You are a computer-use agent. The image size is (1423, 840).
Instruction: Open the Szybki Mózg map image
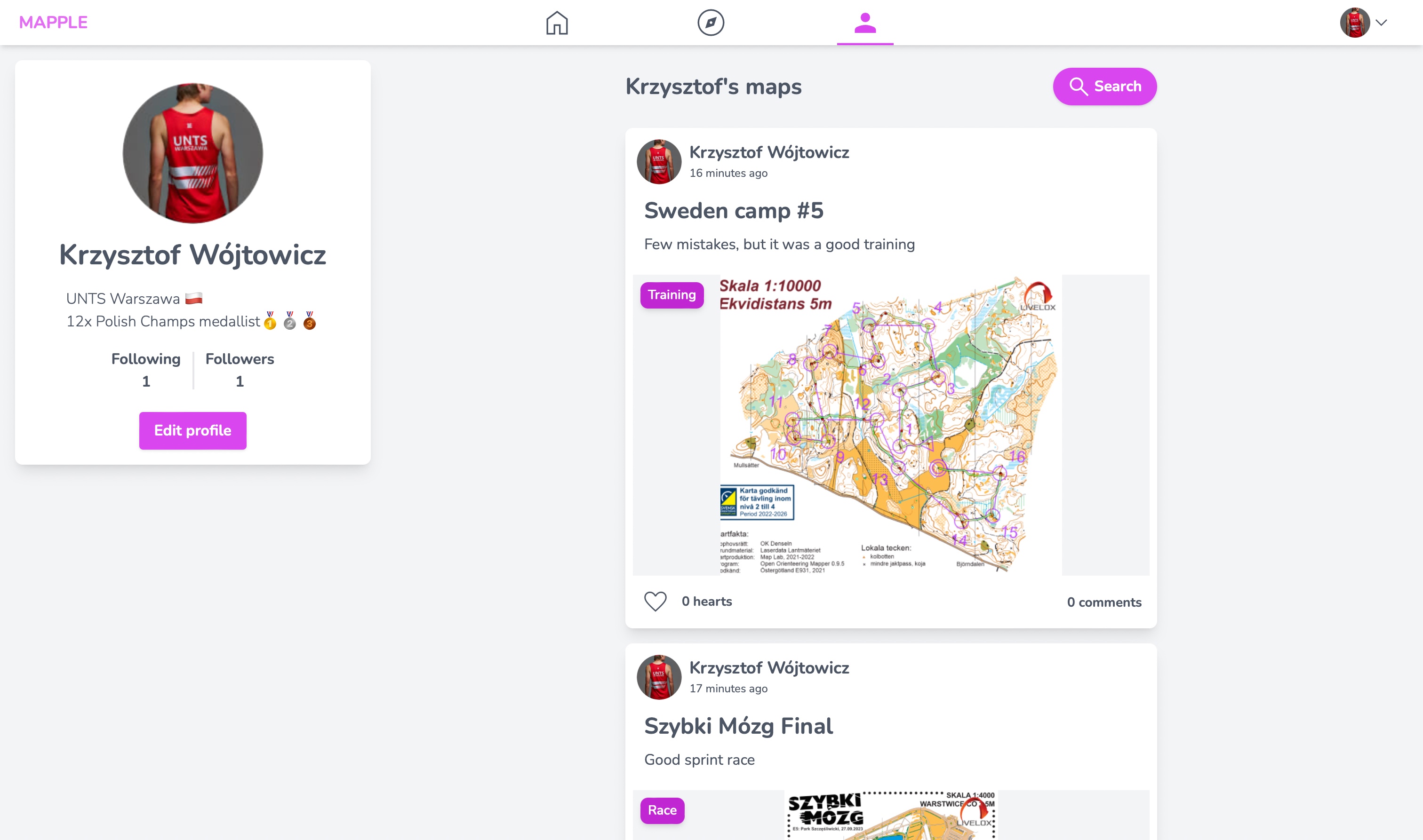coord(891,815)
